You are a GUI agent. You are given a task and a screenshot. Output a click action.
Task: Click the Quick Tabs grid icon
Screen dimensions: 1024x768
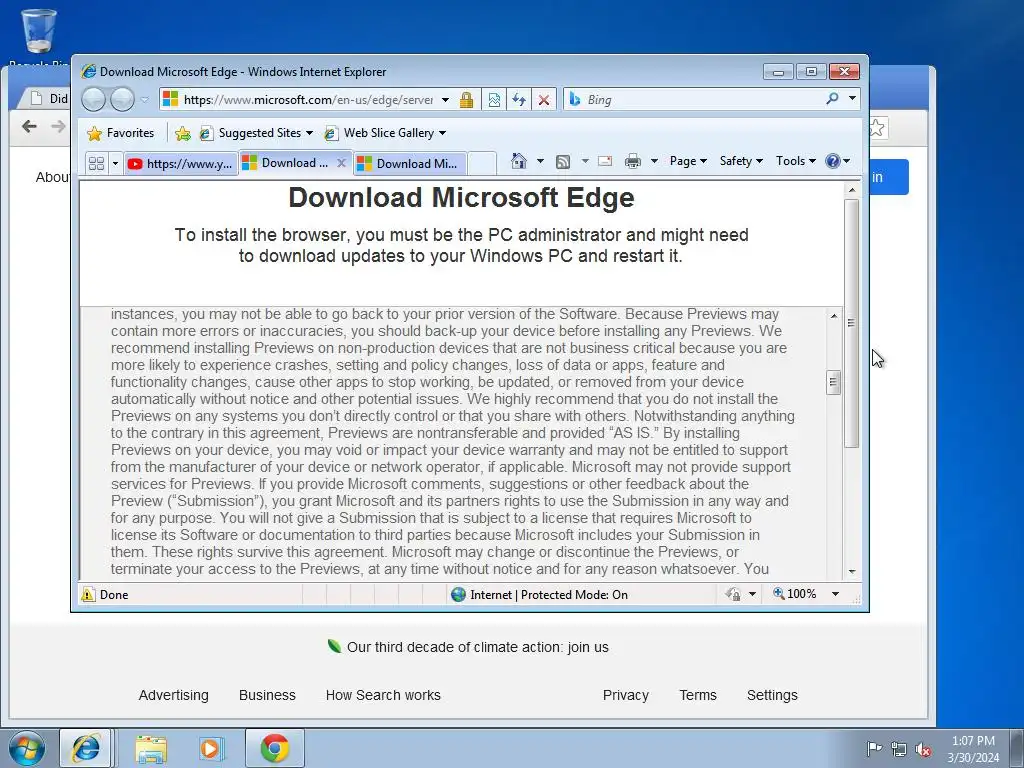97,163
